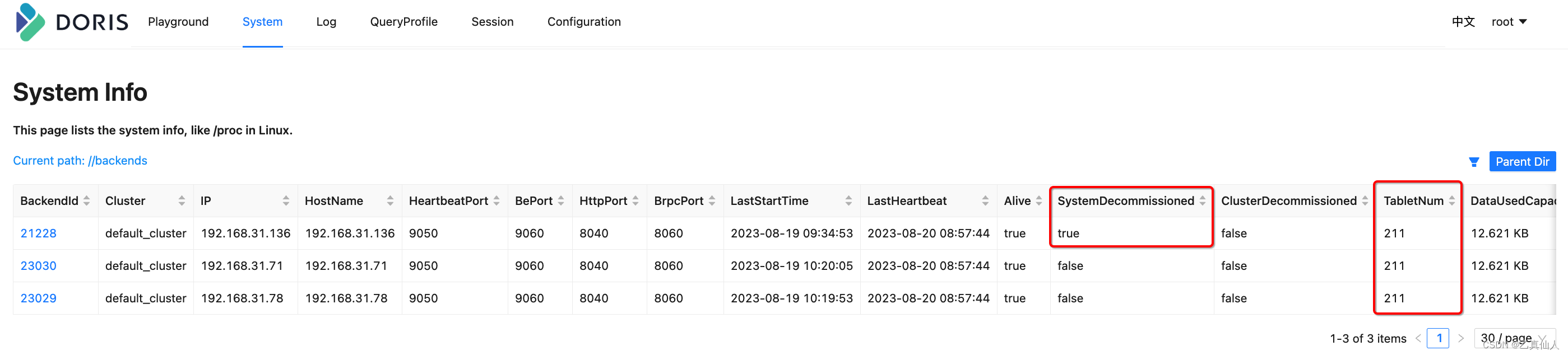Sort by BackendId column arrows
1568x355 pixels.
86,200
